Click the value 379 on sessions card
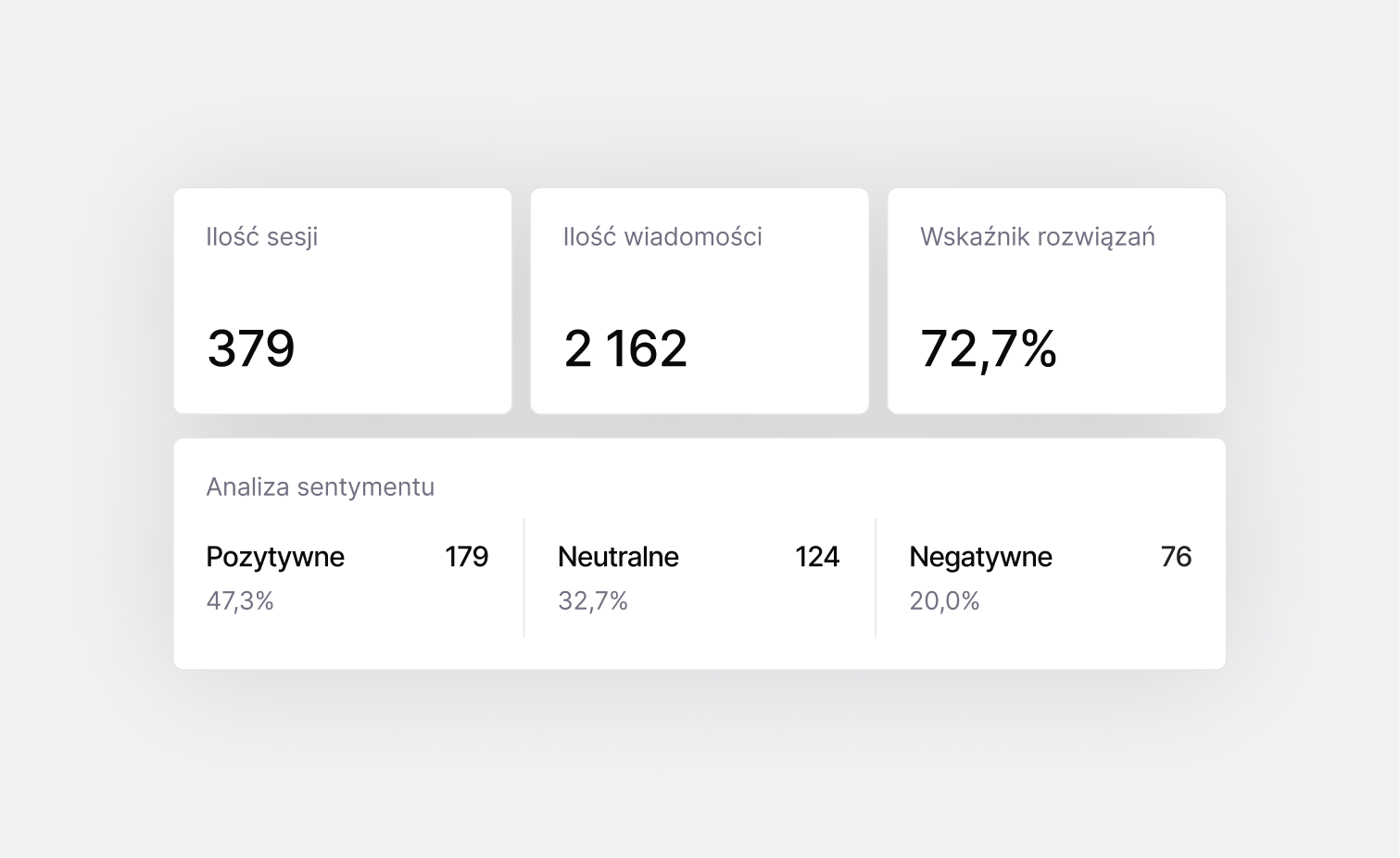This screenshot has height=858, width=1400. click(252, 348)
